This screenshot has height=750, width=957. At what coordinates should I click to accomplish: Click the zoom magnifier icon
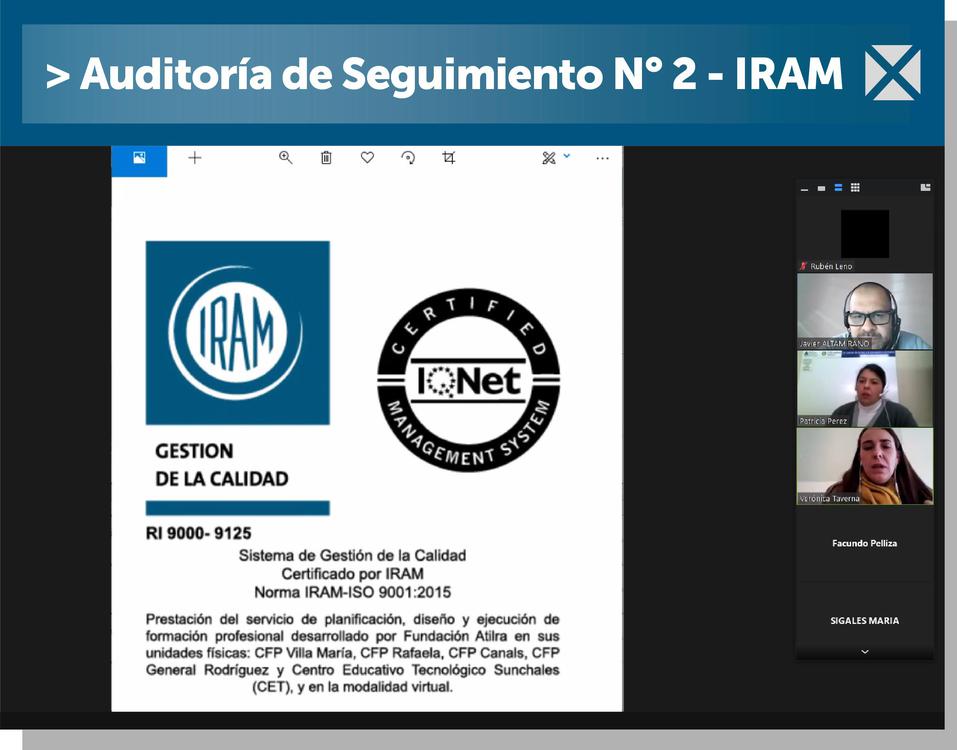point(285,158)
